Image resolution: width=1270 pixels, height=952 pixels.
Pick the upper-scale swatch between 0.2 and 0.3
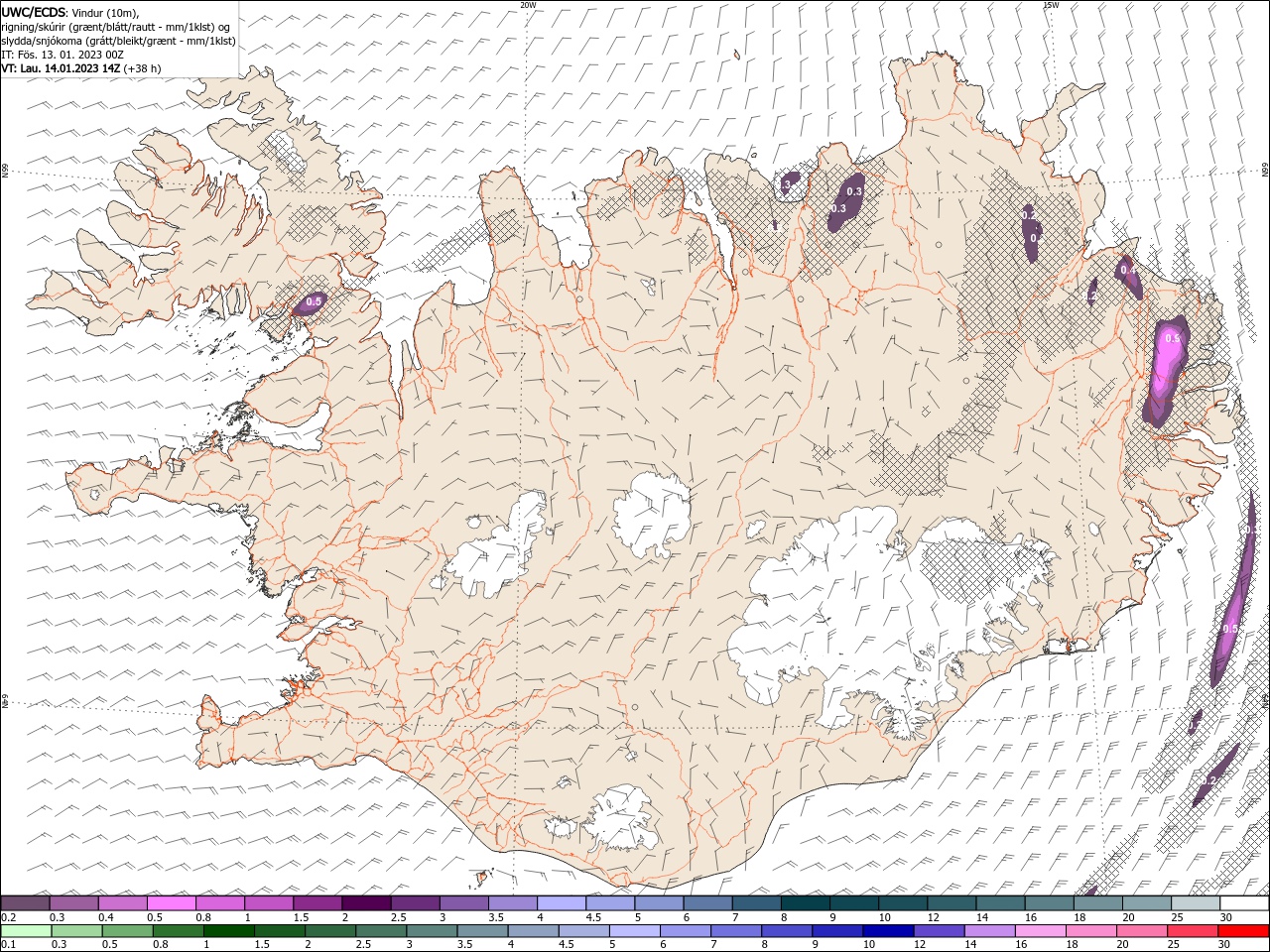click(26, 903)
